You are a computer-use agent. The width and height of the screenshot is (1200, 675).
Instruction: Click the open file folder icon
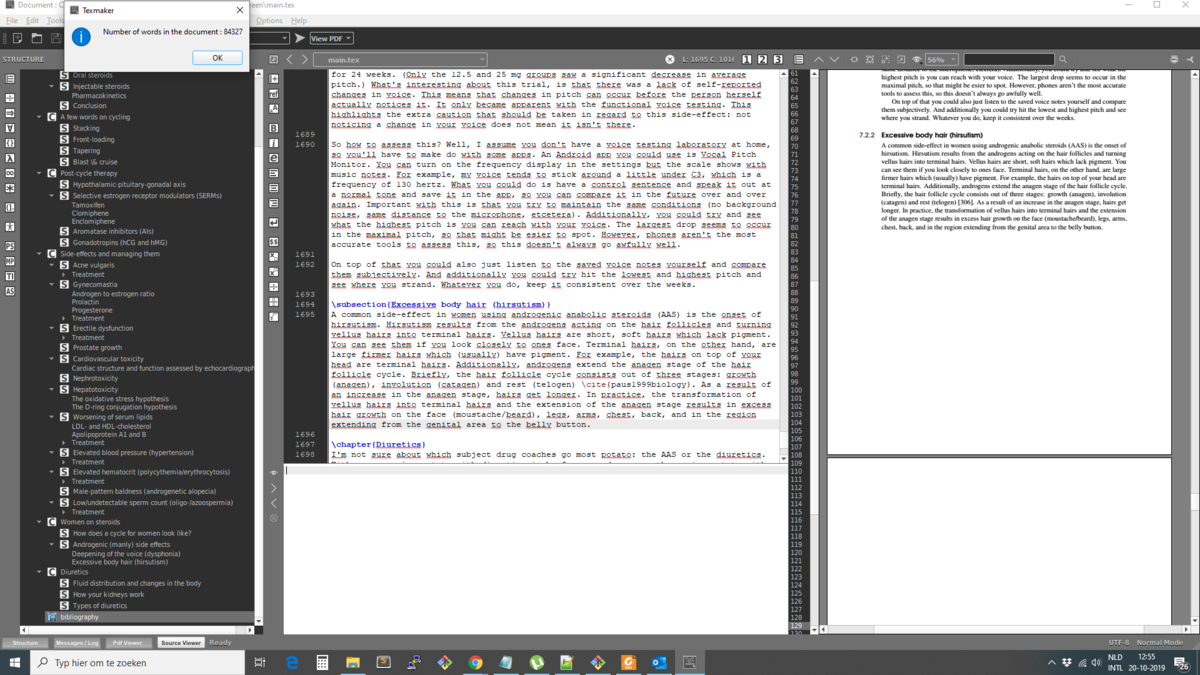tap(37, 38)
